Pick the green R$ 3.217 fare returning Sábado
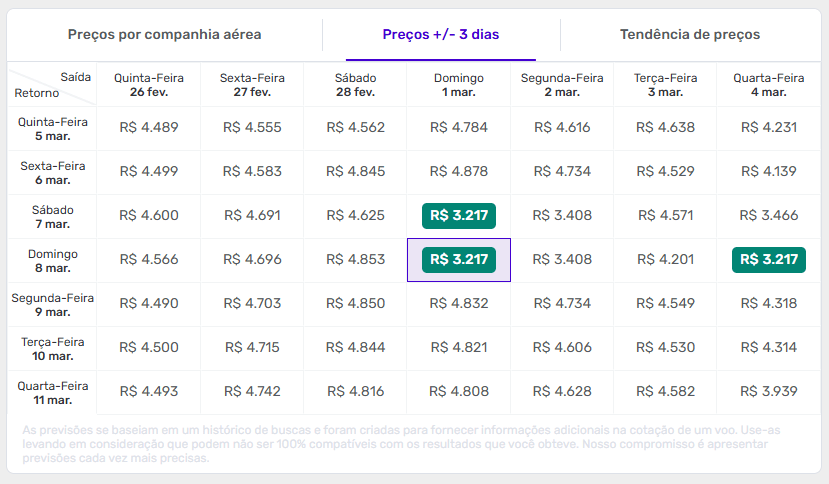Image resolution: width=829 pixels, height=484 pixels. tap(459, 216)
